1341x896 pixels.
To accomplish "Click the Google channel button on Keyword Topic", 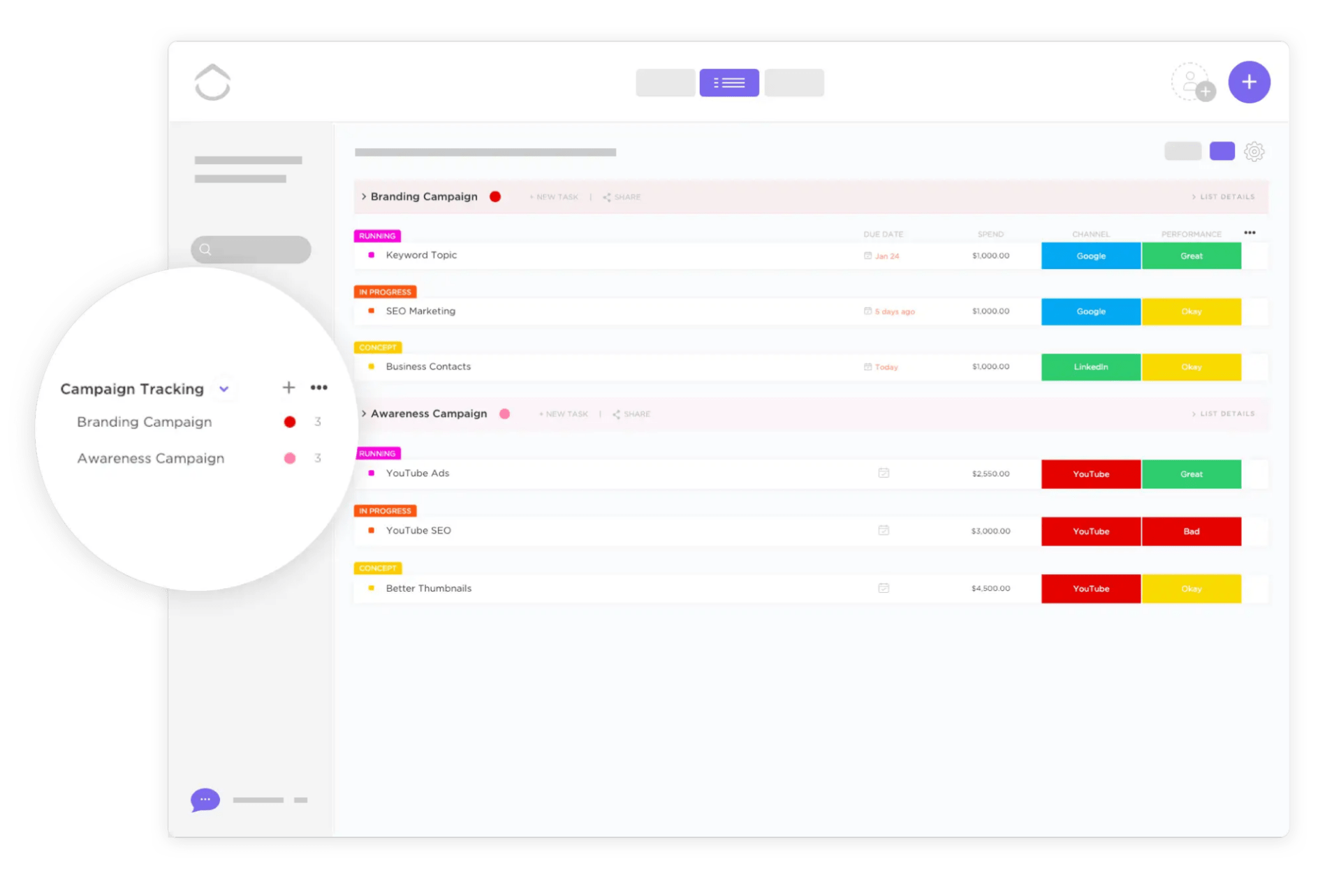I will click(1090, 254).
